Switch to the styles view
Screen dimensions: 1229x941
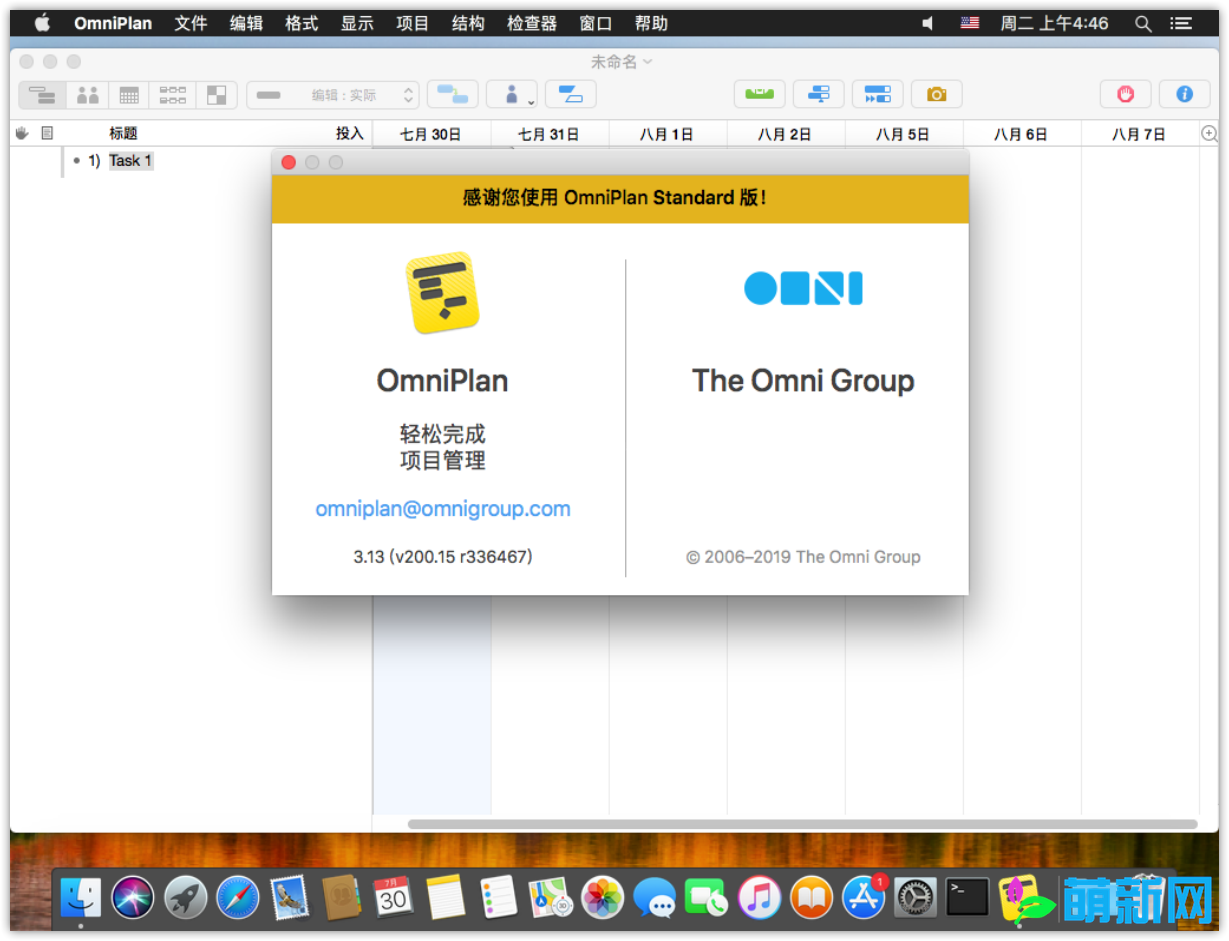point(216,95)
